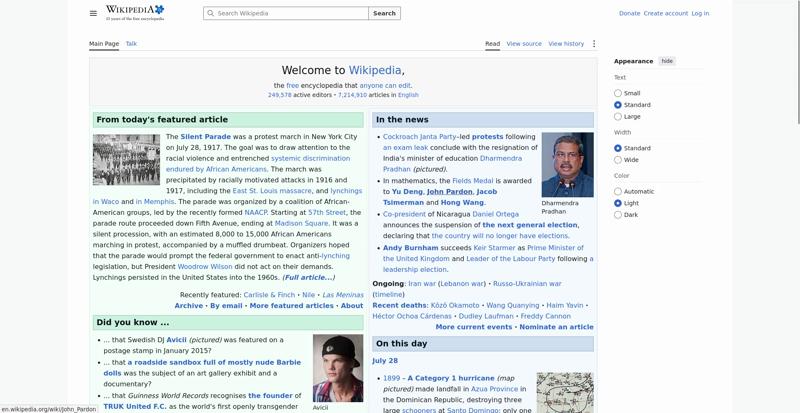Click the July 28 date link
Viewport: 800px width, 413px height.
(385, 361)
